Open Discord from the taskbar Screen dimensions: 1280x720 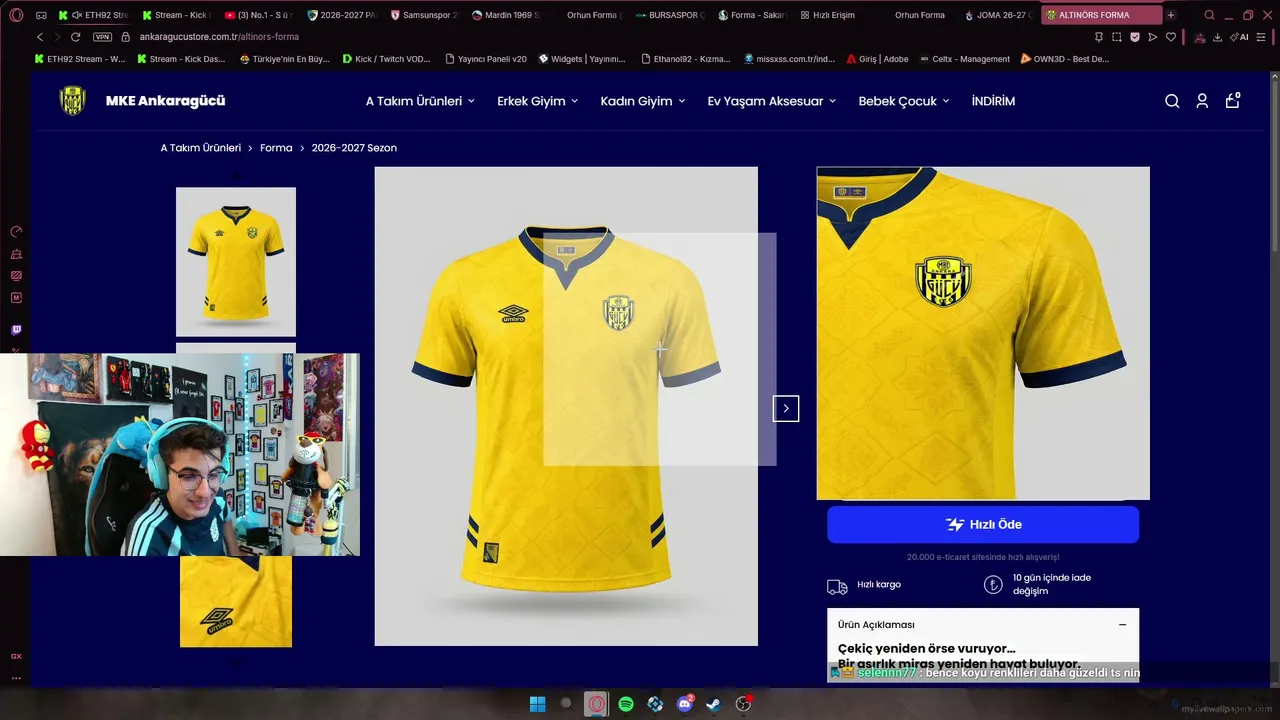click(x=685, y=704)
